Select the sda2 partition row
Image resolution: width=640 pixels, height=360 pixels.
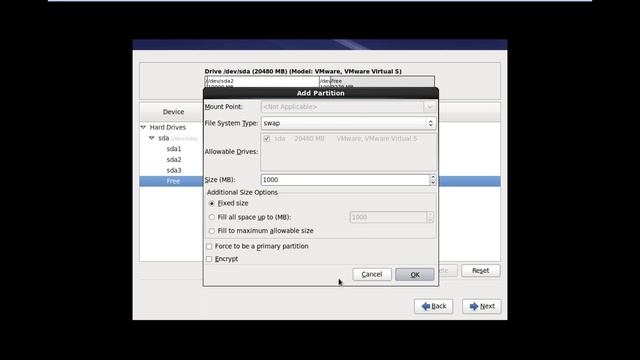coord(174,160)
